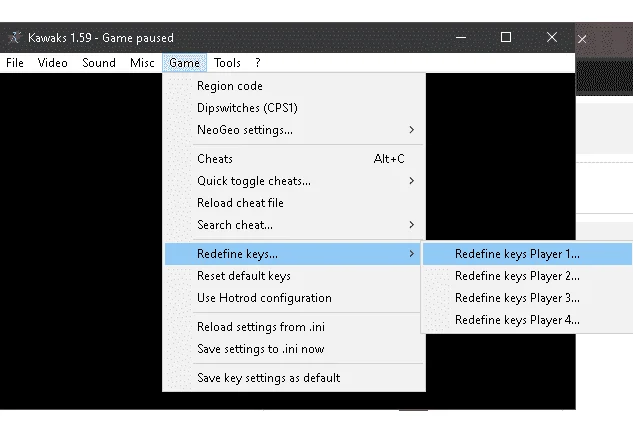
Task: Open the Sound menu
Action: pos(99,63)
